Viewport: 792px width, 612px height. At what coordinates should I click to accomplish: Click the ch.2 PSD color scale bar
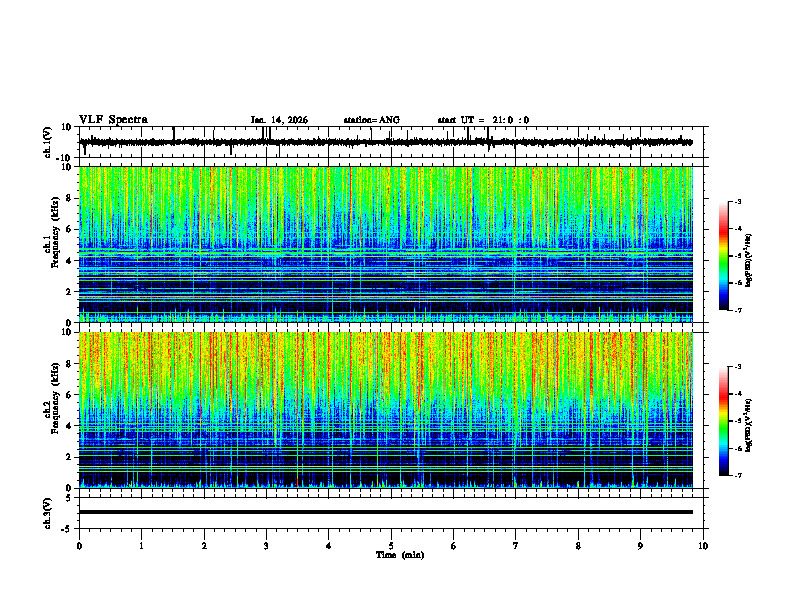coord(724,421)
